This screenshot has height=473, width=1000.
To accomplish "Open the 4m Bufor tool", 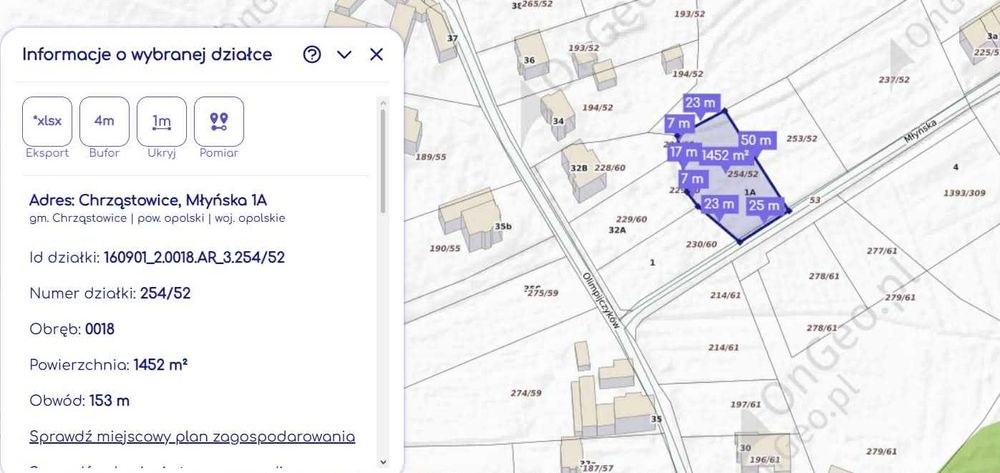I will (x=104, y=121).
